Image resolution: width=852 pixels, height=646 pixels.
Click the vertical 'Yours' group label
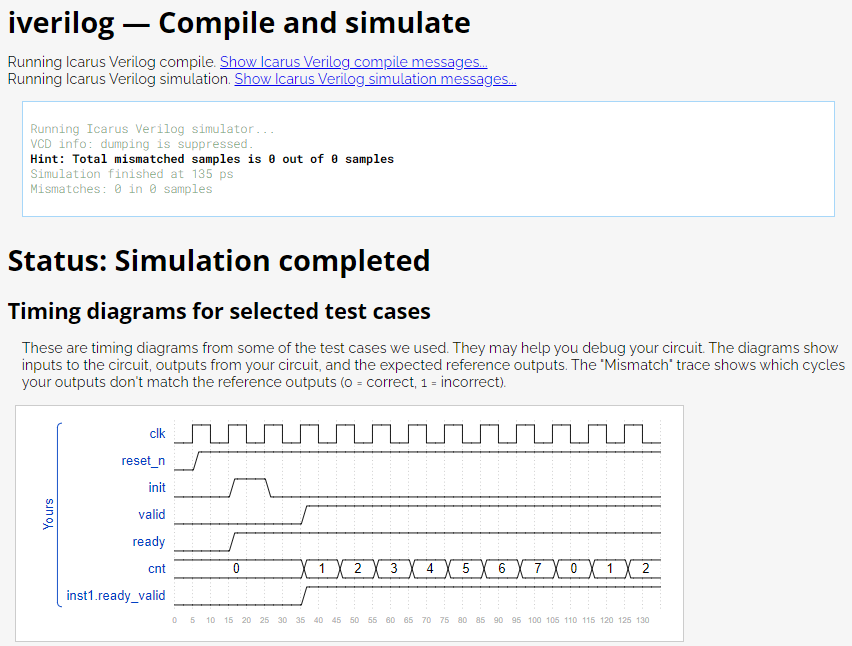tap(48, 514)
